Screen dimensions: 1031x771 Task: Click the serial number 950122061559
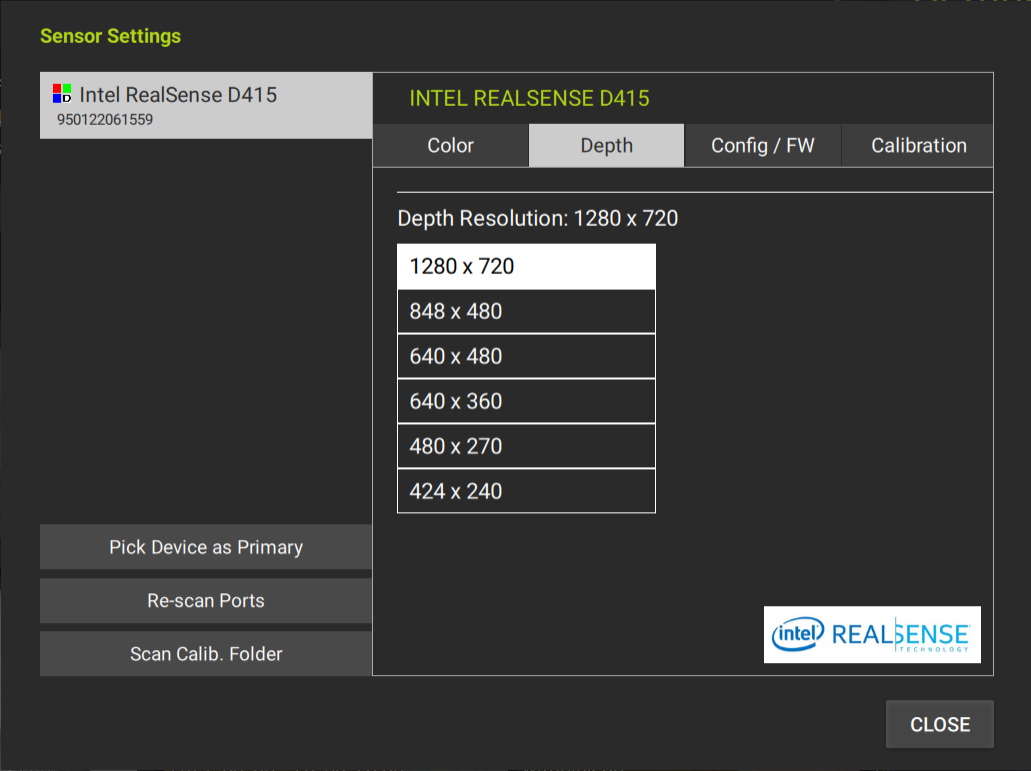(x=105, y=120)
